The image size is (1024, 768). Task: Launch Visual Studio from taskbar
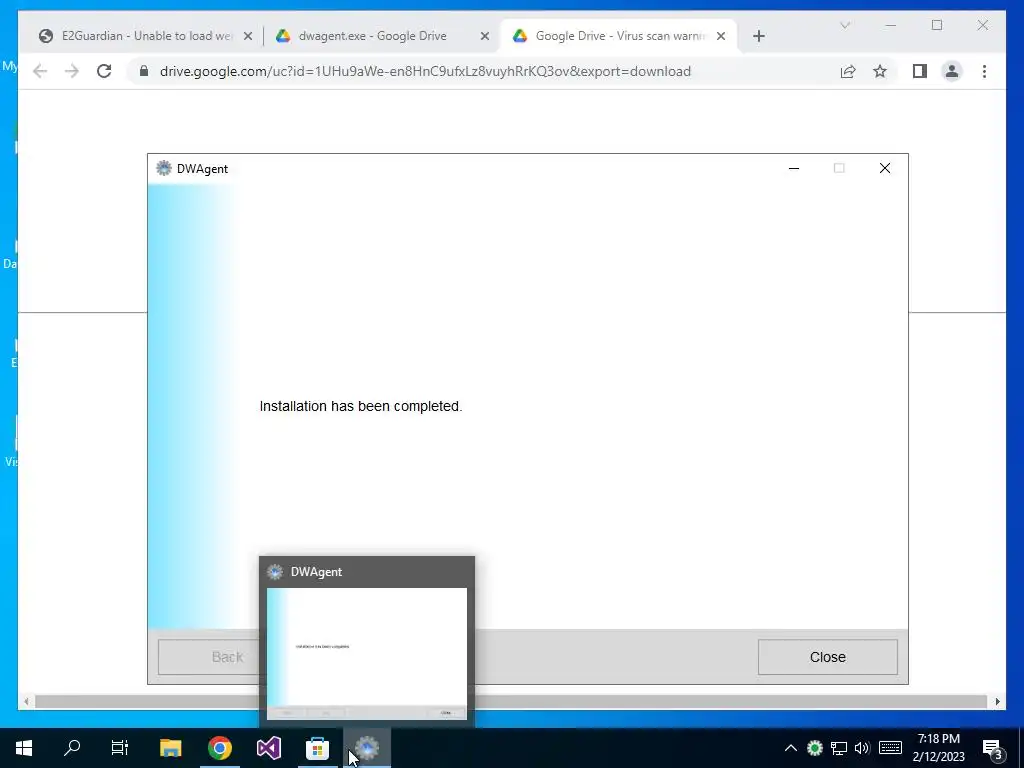(x=268, y=748)
